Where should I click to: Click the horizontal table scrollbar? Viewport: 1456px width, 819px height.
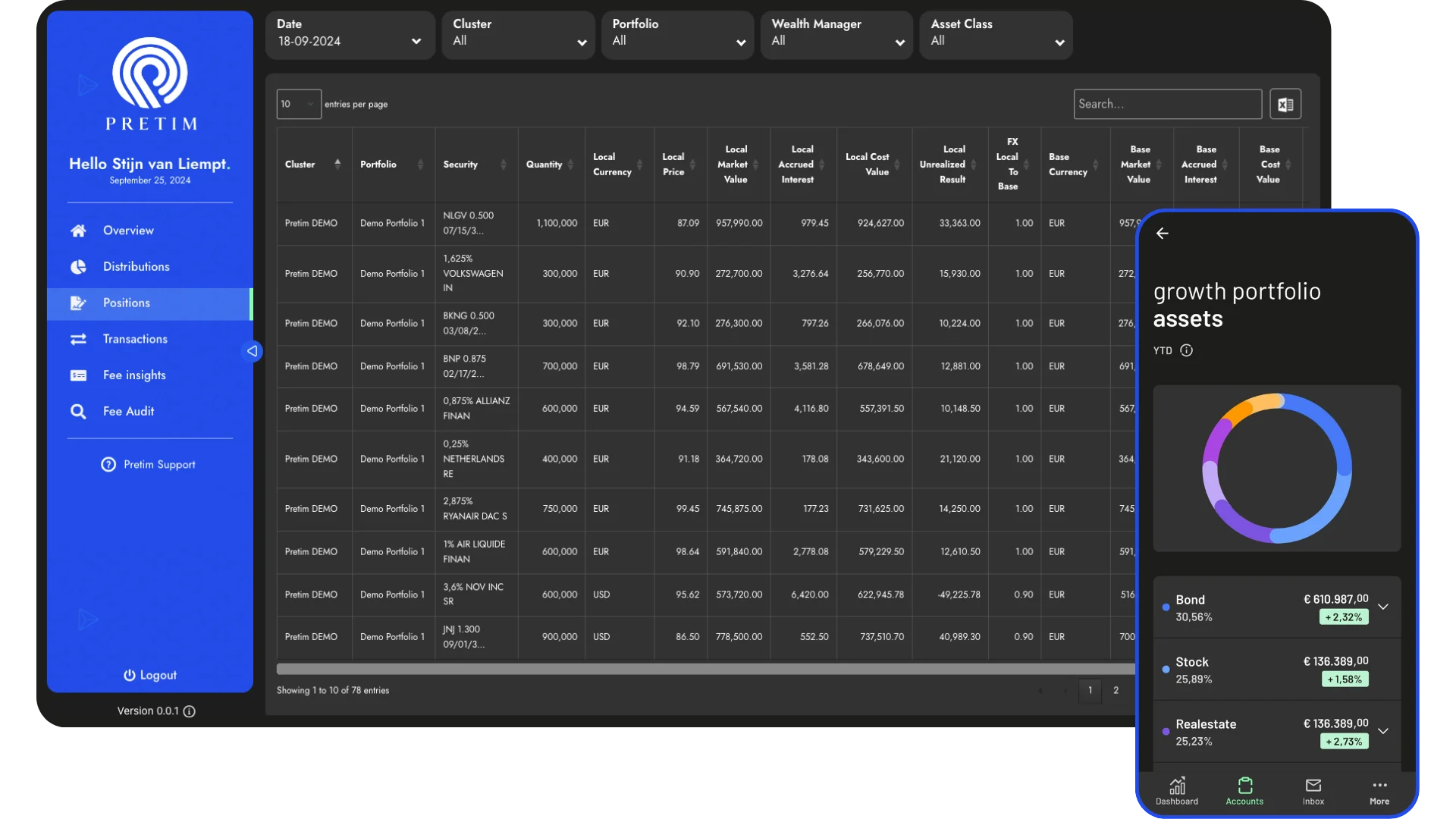coord(705,669)
